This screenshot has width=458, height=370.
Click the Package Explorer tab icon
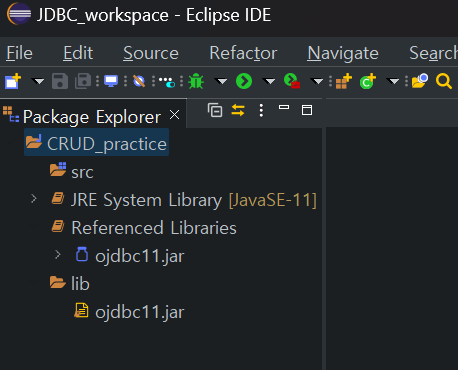[11, 114]
